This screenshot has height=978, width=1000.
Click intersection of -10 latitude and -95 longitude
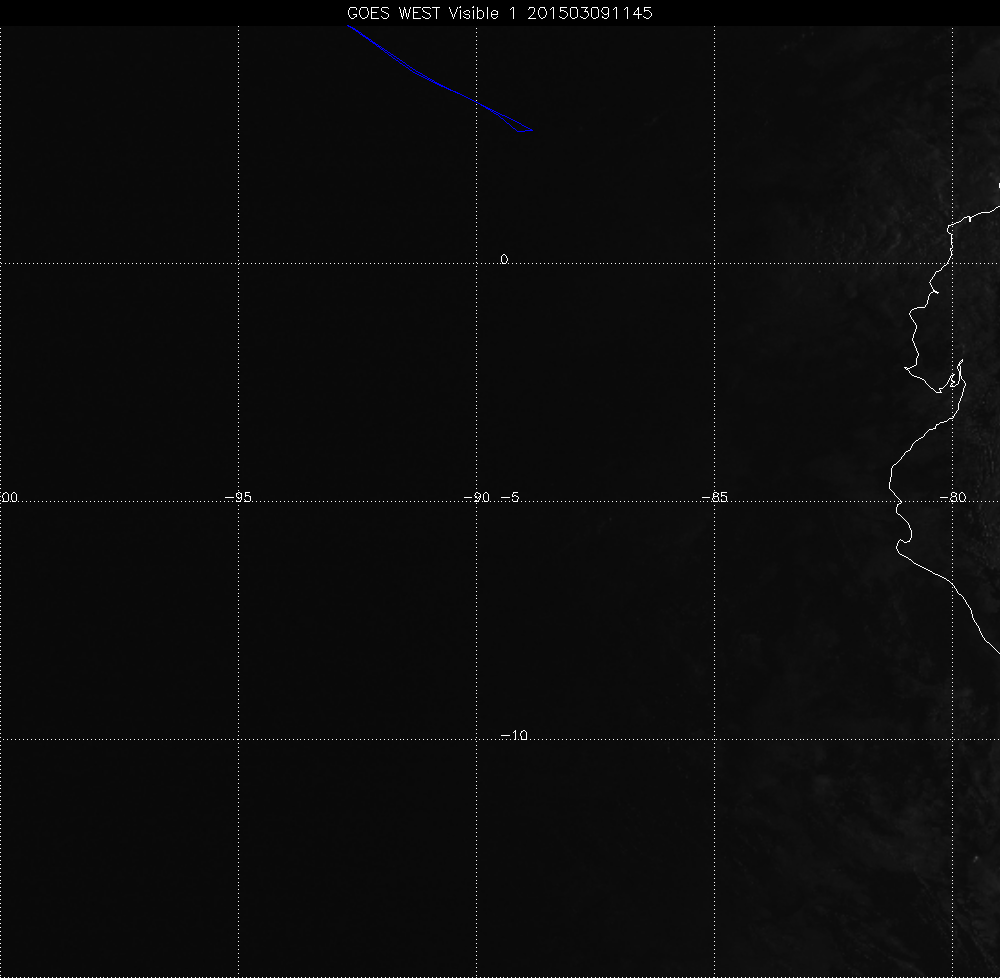[x=238, y=740]
